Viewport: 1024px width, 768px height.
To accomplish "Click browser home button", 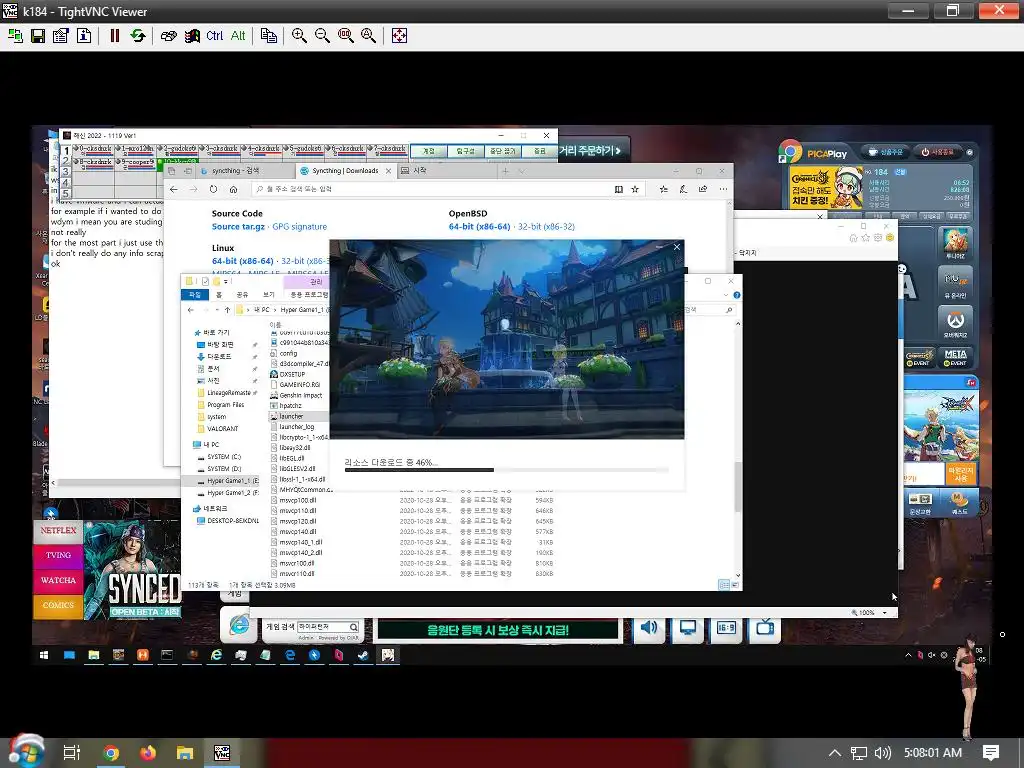I will [x=233, y=189].
